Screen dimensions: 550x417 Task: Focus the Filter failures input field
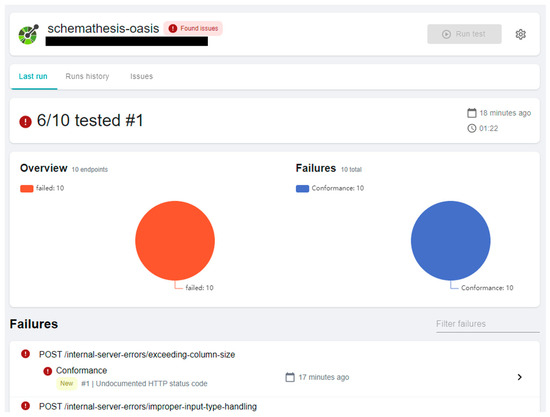(x=488, y=324)
